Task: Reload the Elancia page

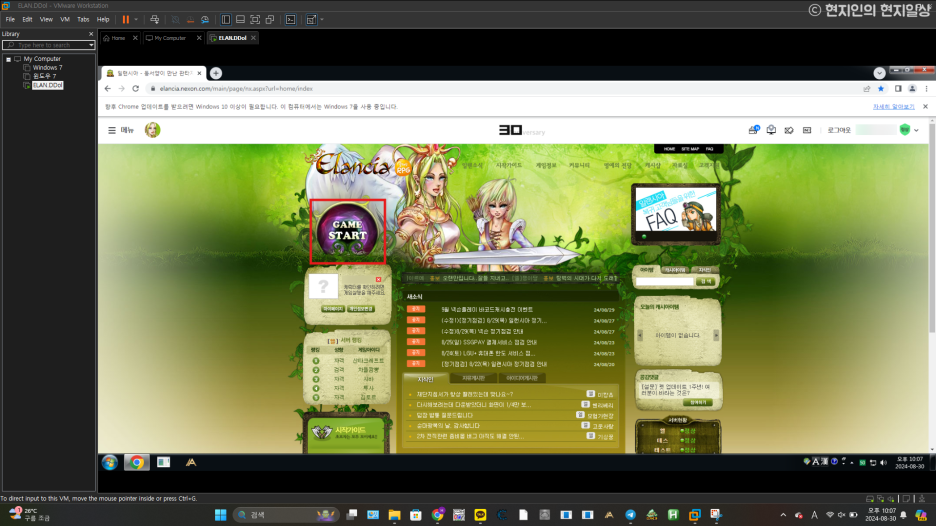Action: (136, 88)
